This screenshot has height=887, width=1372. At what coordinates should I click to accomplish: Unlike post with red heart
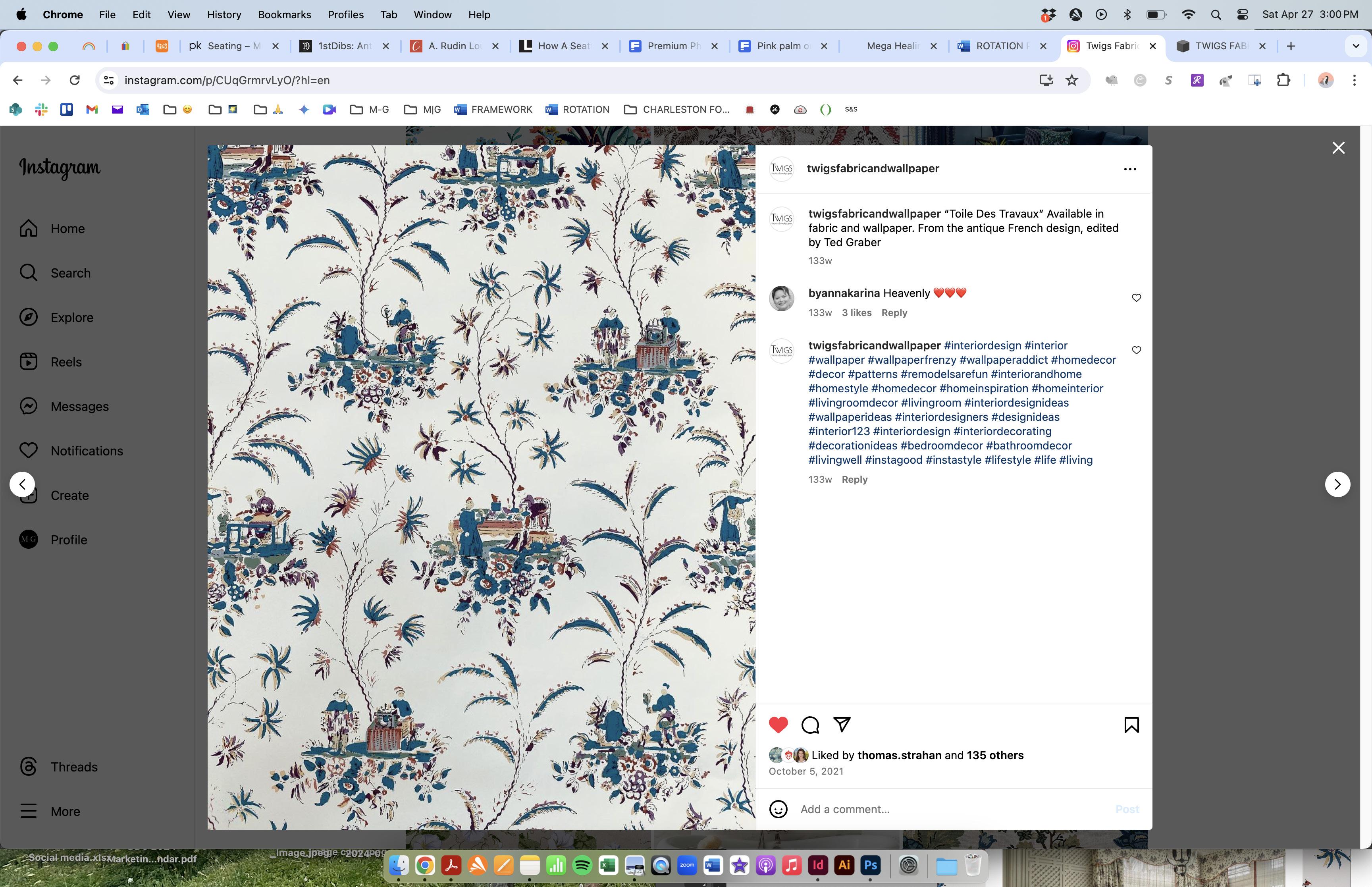[778, 725]
